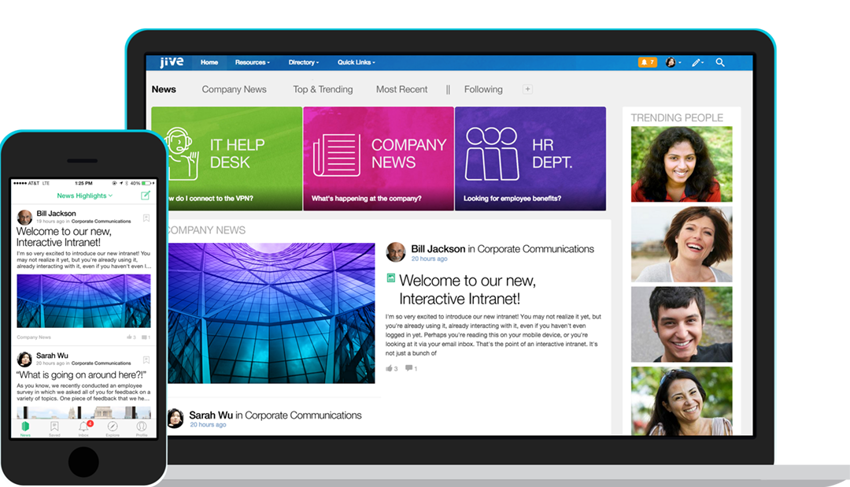
Task: Open the search magnifier in the top bar
Action: pos(720,62)
